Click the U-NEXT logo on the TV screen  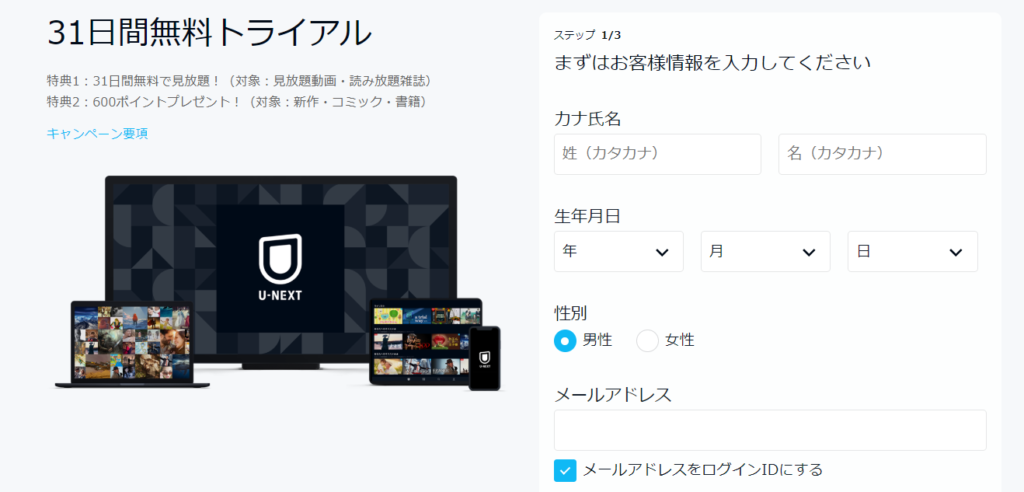[x=281, y=269]
